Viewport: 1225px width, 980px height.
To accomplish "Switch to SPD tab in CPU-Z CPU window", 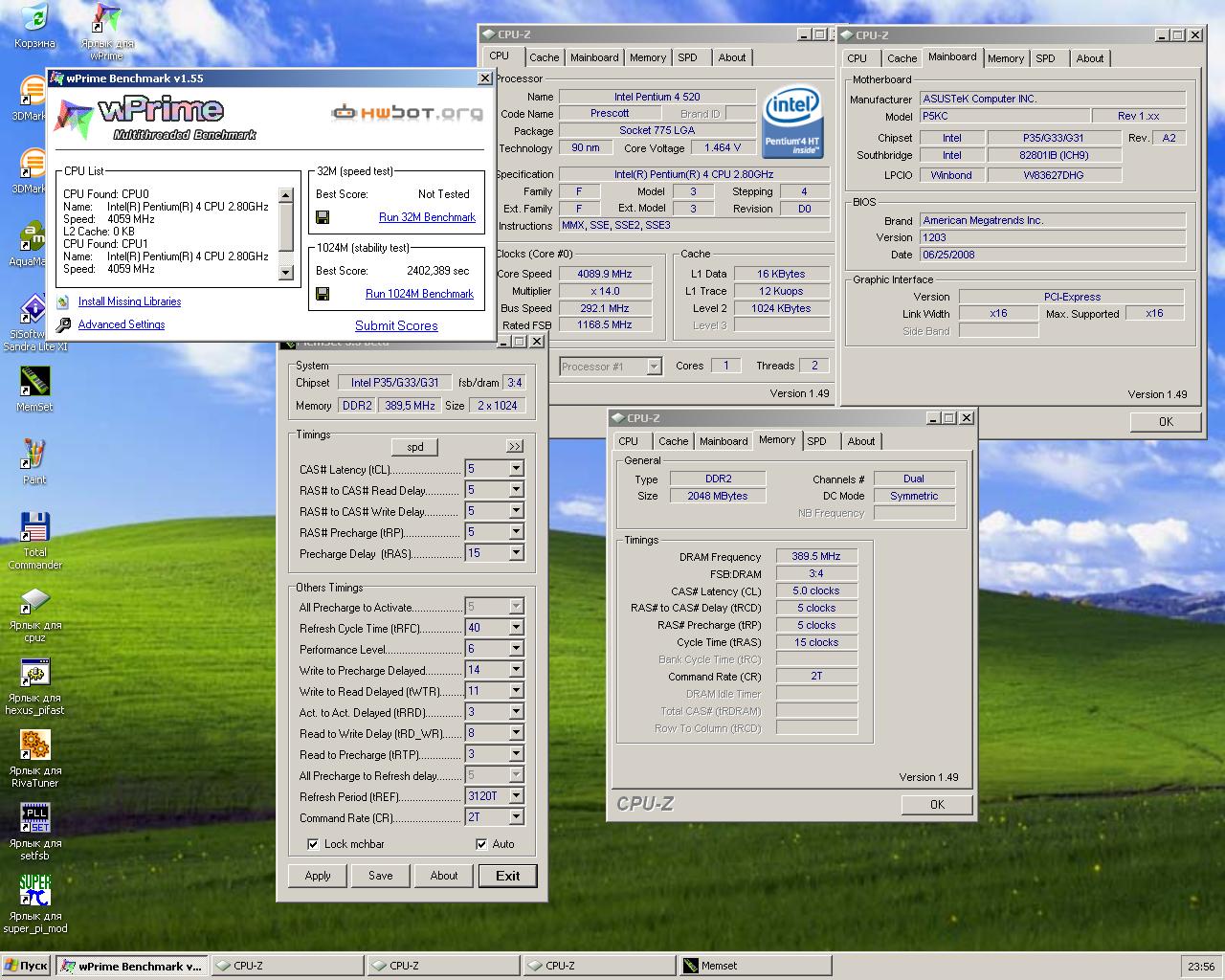I will 687,57.
